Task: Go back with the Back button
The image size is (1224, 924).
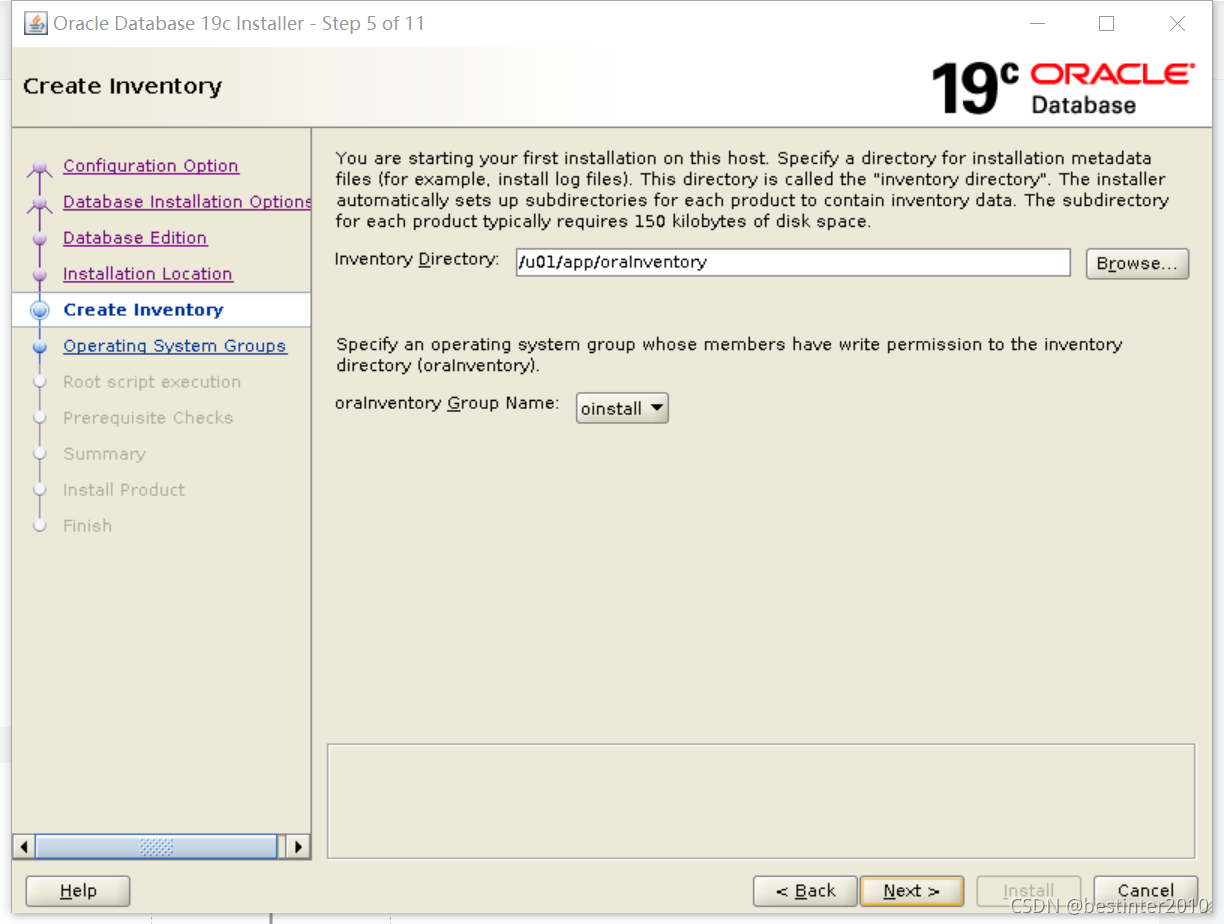Action: click(805, 891)
